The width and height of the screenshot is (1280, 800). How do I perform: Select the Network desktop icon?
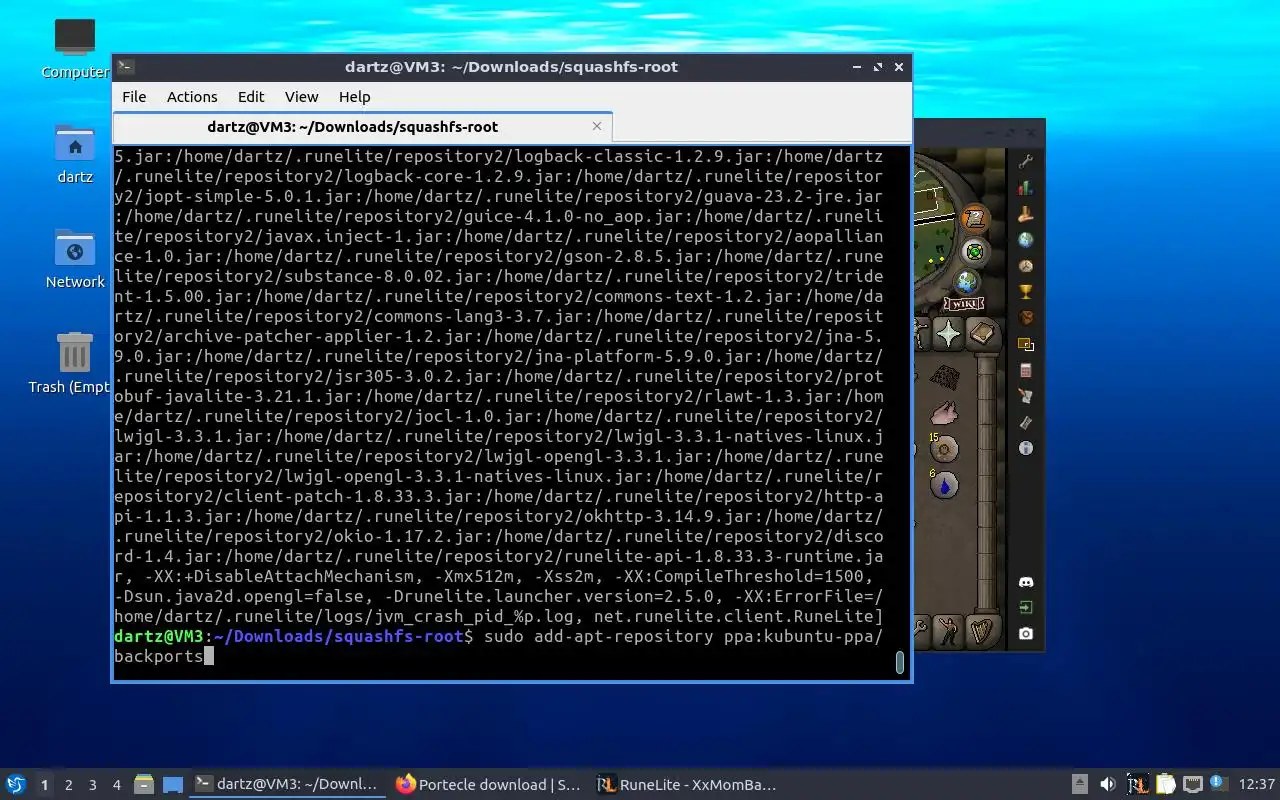click(x=75, y=259)
